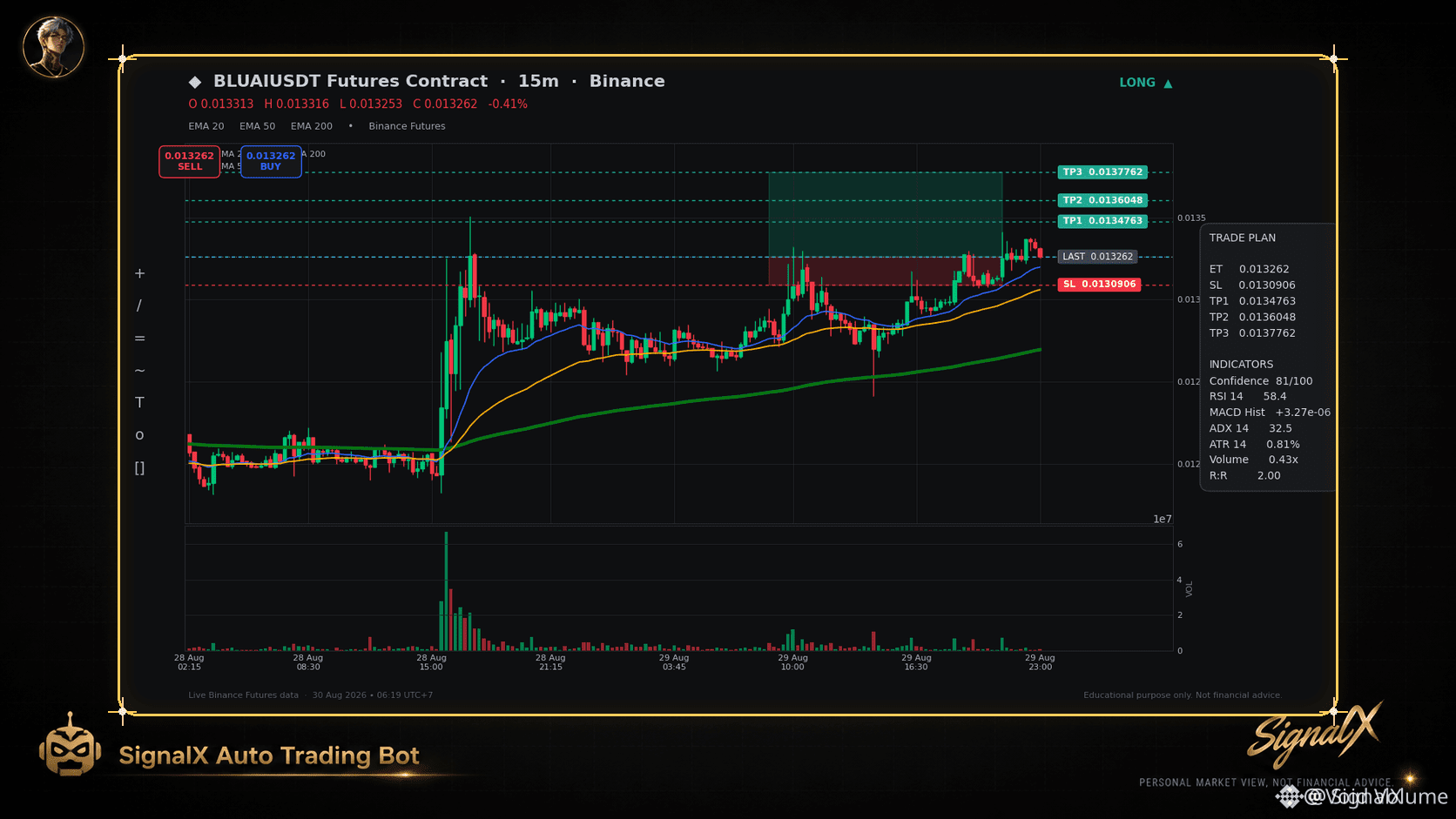
Task: Click the TRADE PLAN heading
Action: pos(1243,238)
